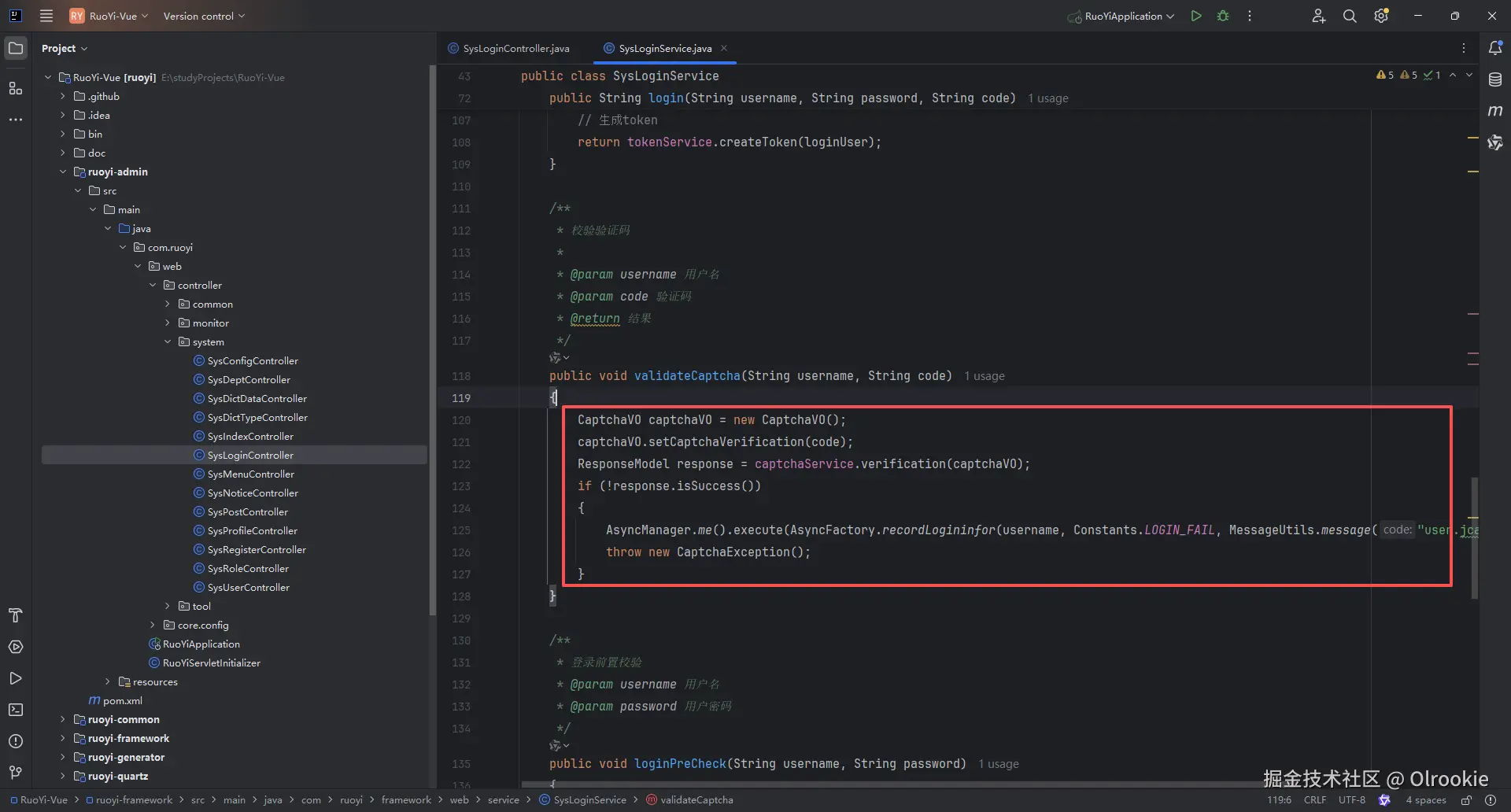Expand the .github folder

[x=63, y=96]
